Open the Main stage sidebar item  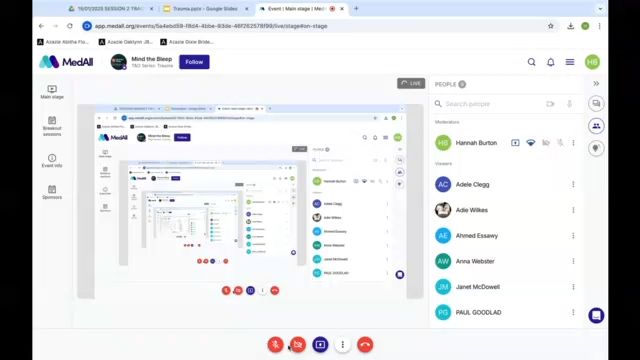[52, 92]
